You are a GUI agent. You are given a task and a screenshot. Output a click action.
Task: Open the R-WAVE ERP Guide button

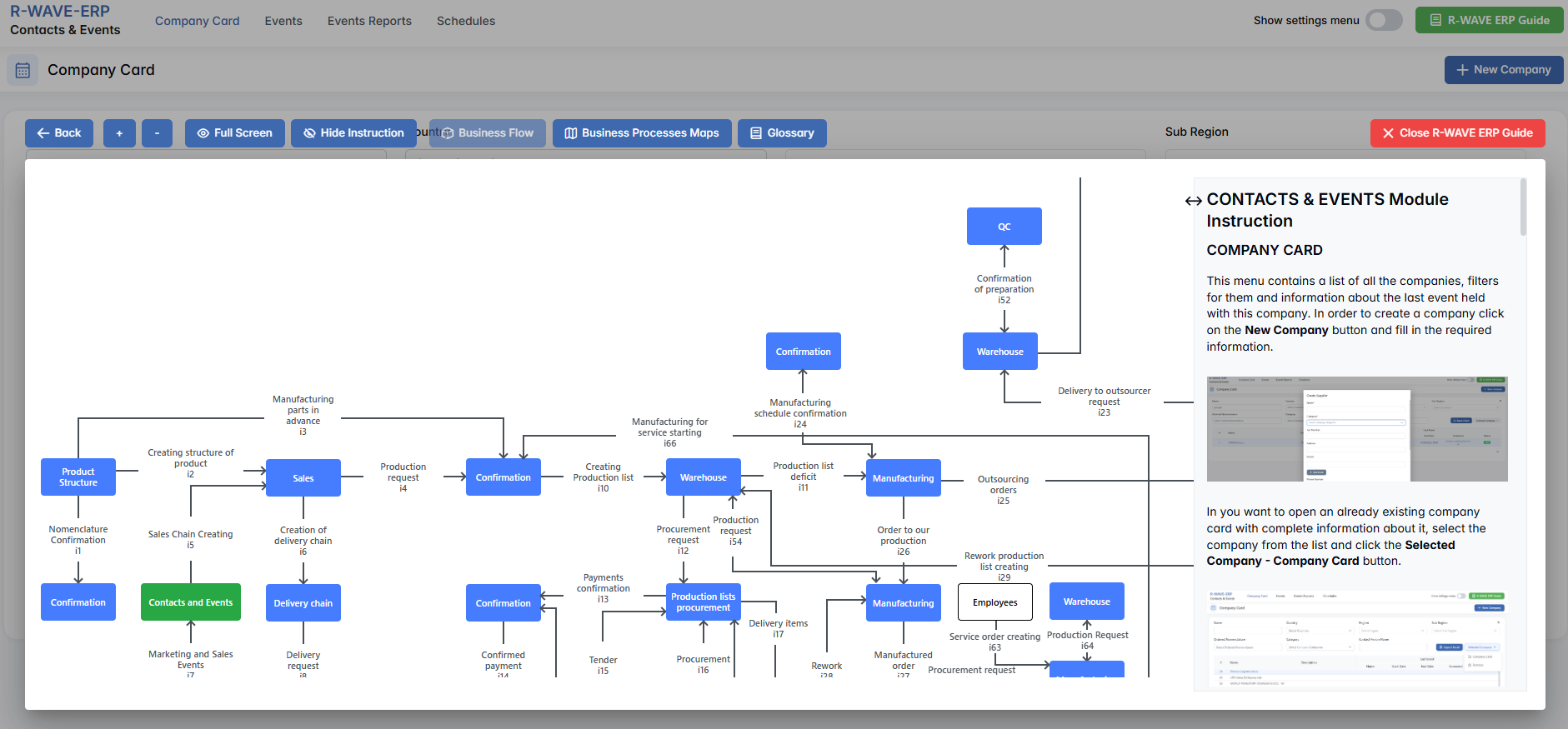tap(1489, 21)
